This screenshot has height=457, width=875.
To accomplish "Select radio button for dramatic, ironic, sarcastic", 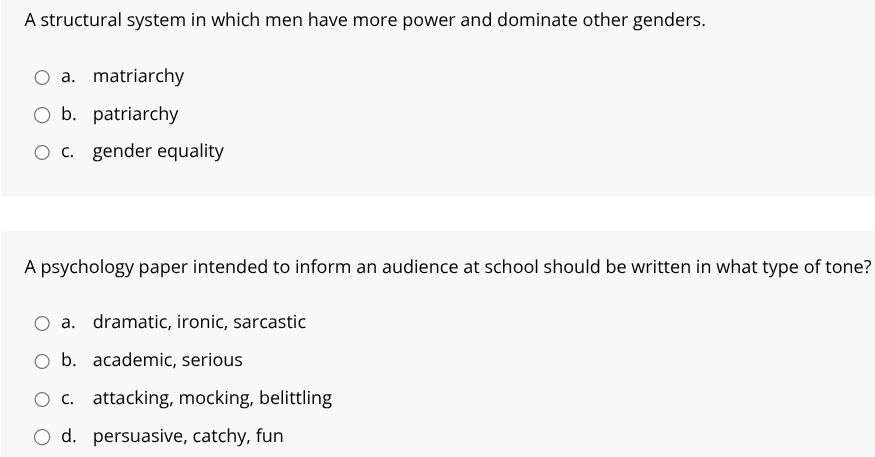I will coord(42,323).
